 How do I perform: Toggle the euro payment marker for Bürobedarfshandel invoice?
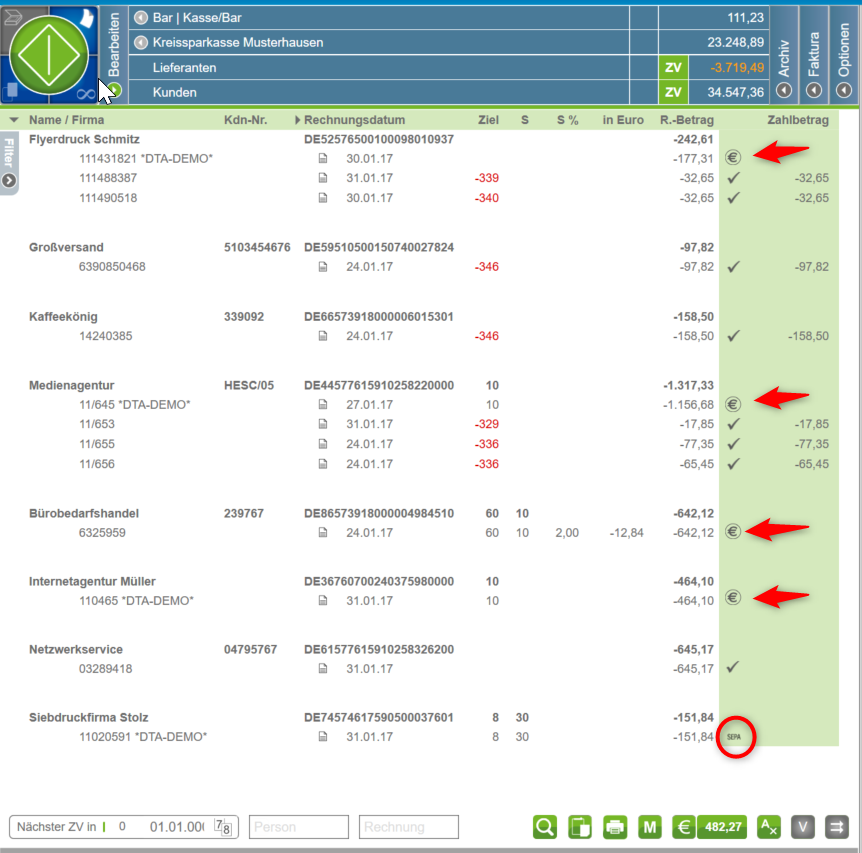(733, 532)
